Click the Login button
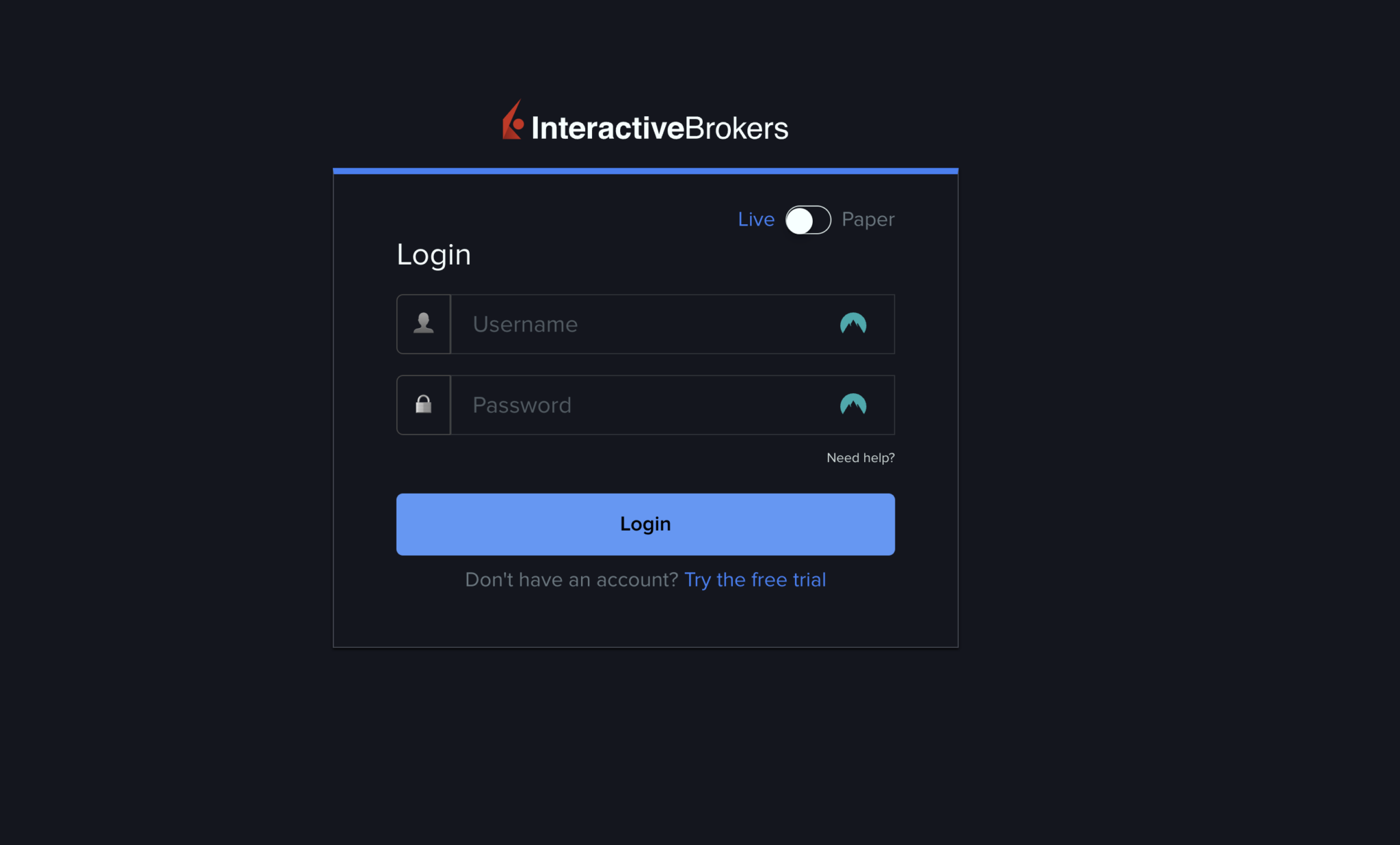1400x845 pixels. [645, 524]
